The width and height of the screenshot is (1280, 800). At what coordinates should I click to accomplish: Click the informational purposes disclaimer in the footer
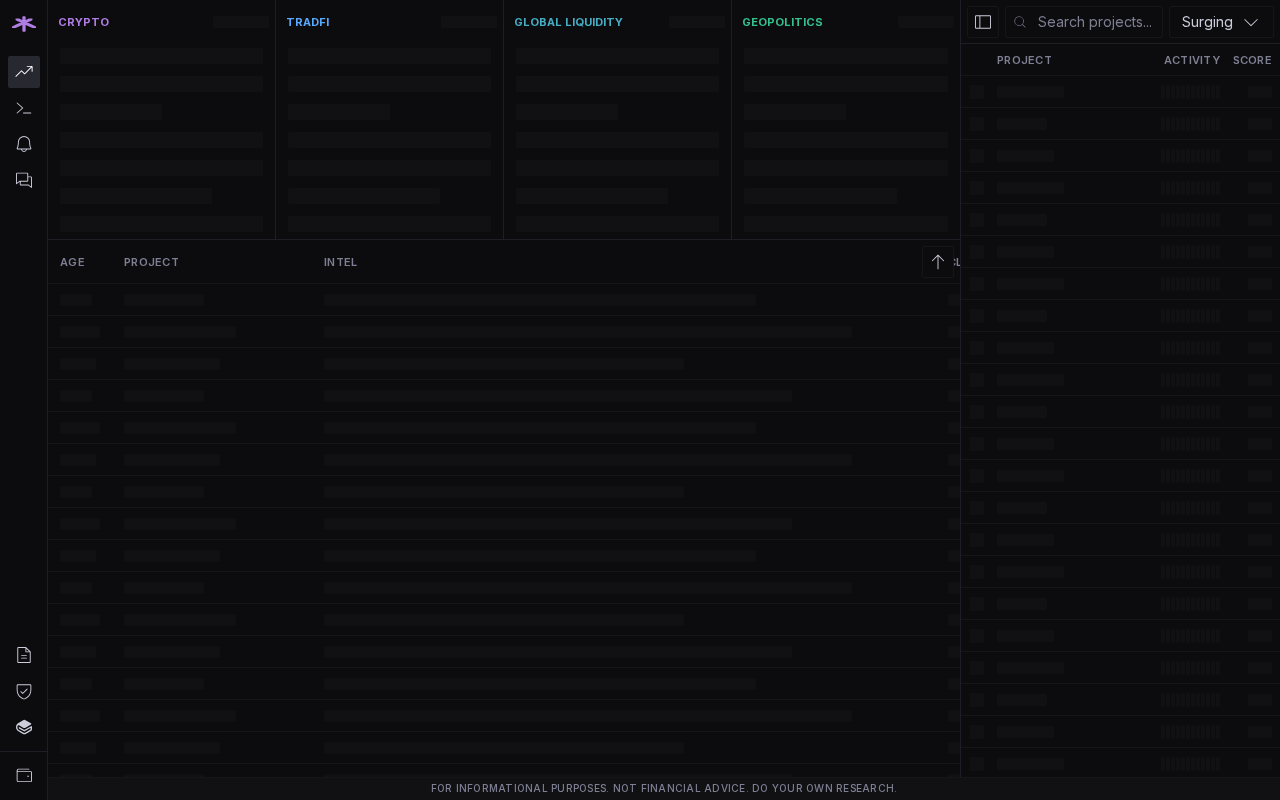[664, 788]
